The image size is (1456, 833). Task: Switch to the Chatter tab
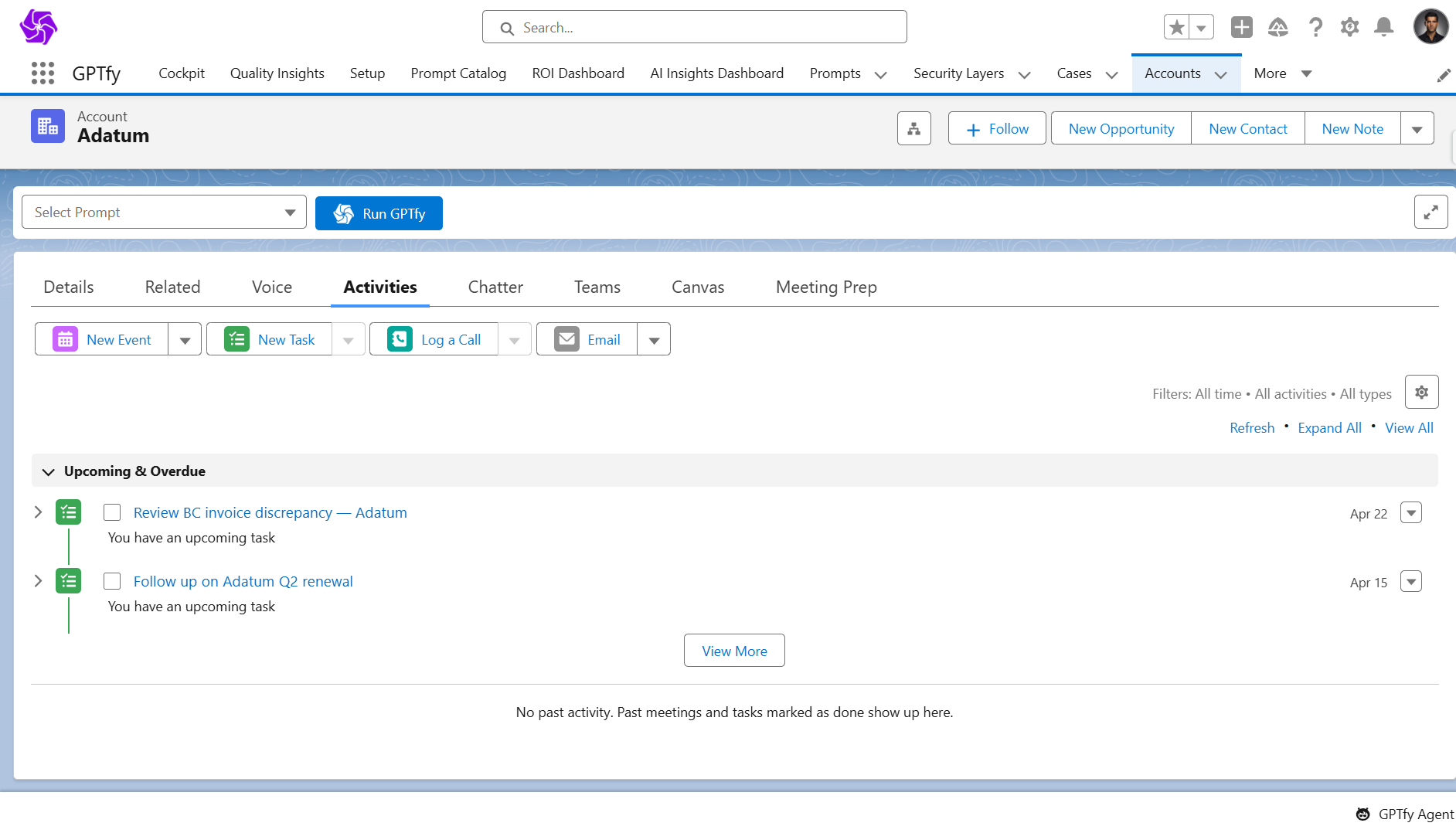tap(495, 287)
